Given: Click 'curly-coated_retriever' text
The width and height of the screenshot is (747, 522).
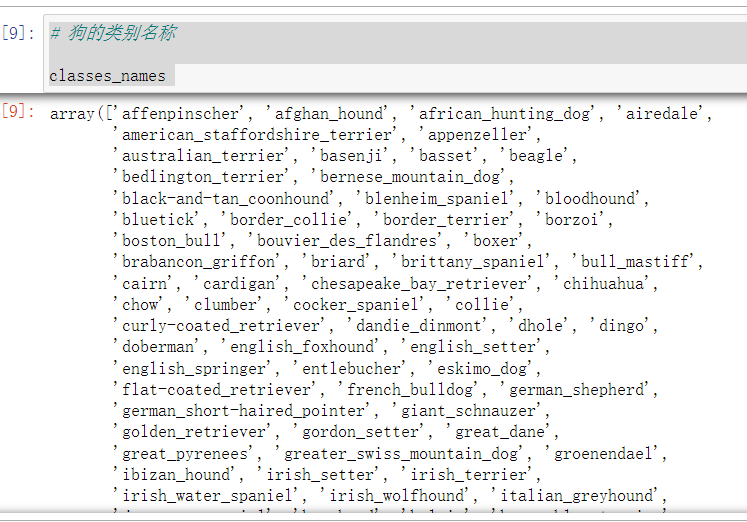Looking at the screenshot, I should (x=221, y=326).
